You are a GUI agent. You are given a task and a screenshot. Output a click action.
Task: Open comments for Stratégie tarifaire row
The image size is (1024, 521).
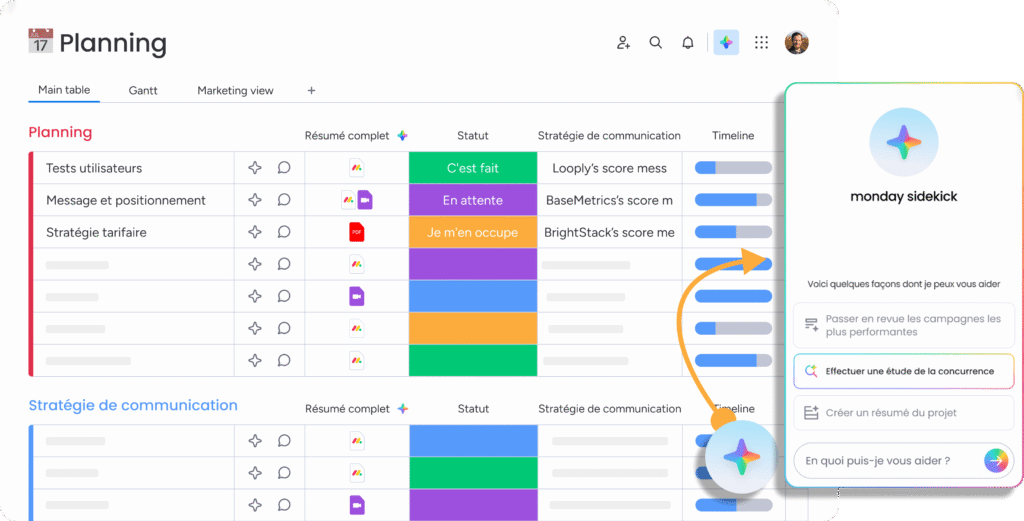click(x=283, y=232)
